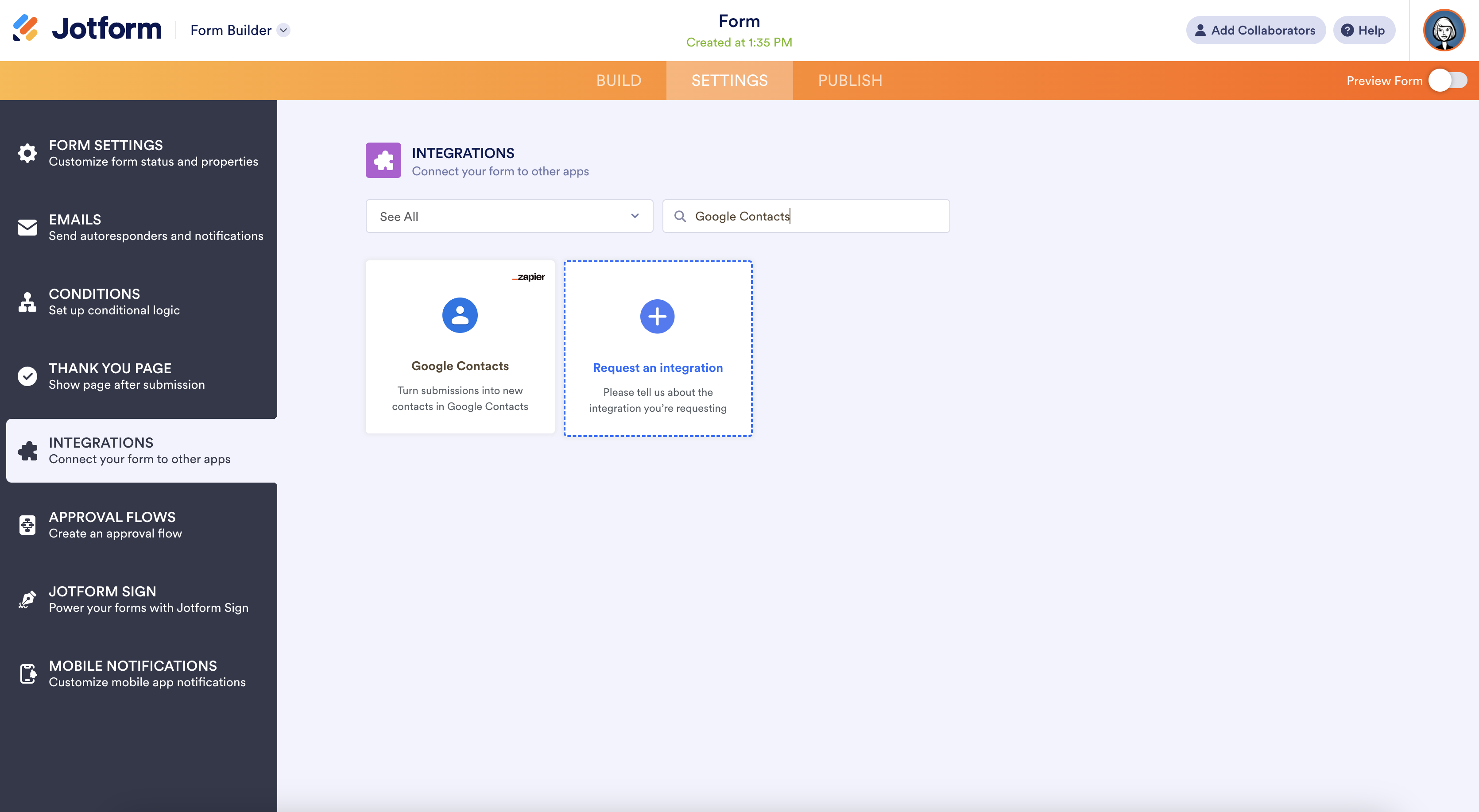1479x812 pixels.
Task: Open EMAILS settings section
Action: pyautogui.click(x=138, y=228)
